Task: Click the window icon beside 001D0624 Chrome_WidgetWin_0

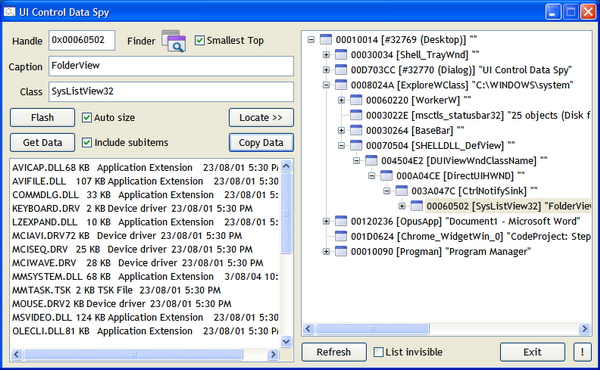Action: coord(341,236)
